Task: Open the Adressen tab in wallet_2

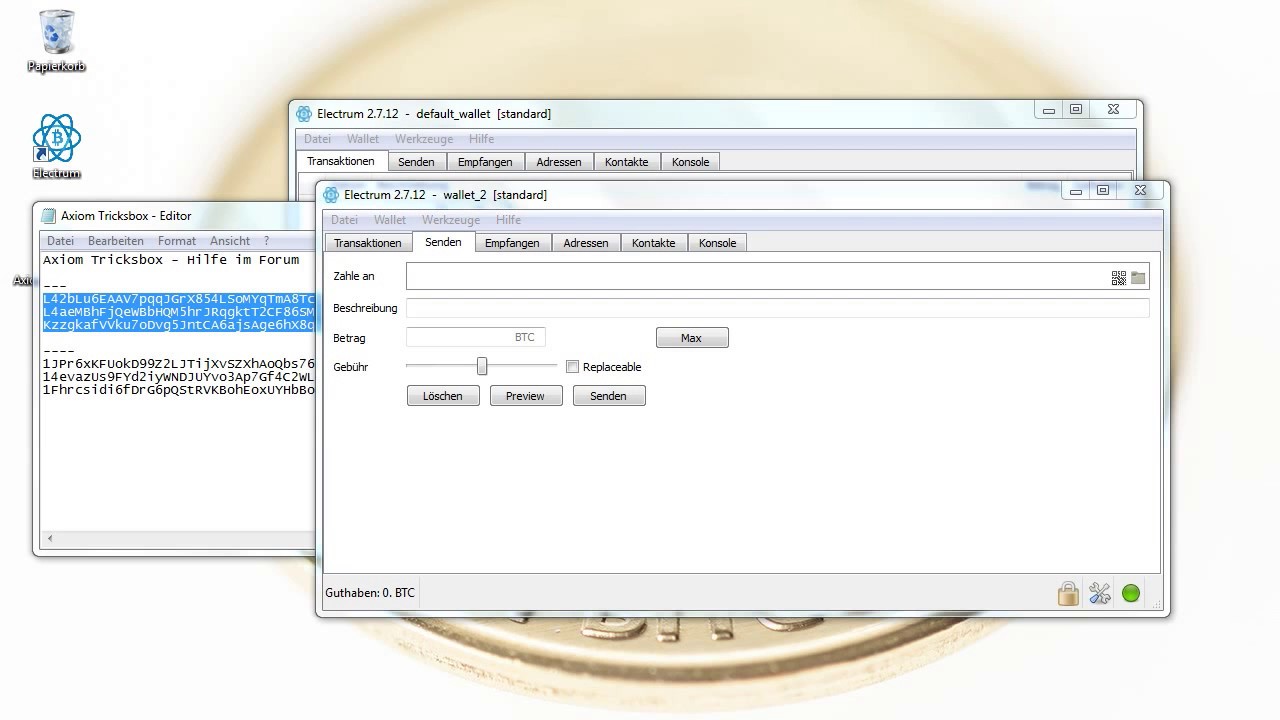Action: 586,243
